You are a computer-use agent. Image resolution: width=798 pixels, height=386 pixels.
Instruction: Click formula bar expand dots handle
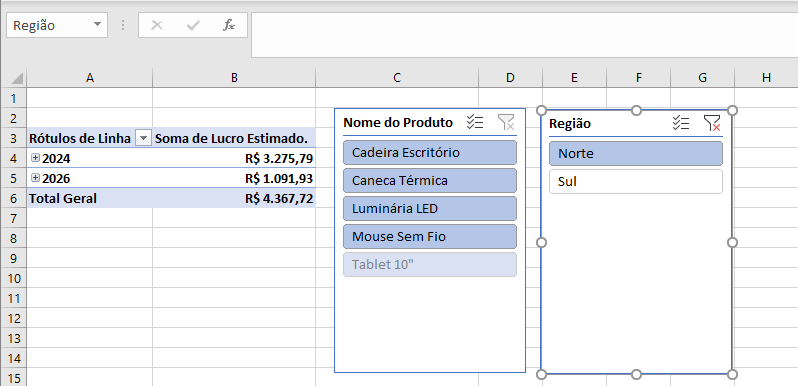click(x=123, y=25)
